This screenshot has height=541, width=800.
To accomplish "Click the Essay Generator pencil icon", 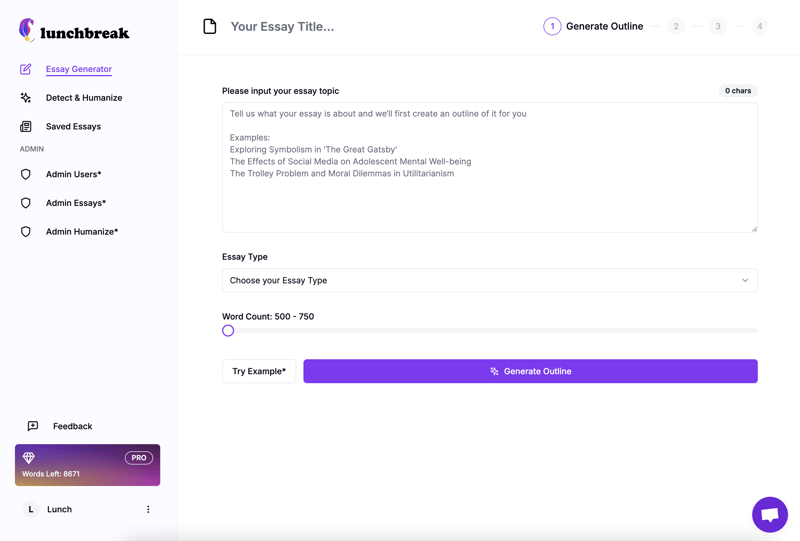I will (26, 69).
